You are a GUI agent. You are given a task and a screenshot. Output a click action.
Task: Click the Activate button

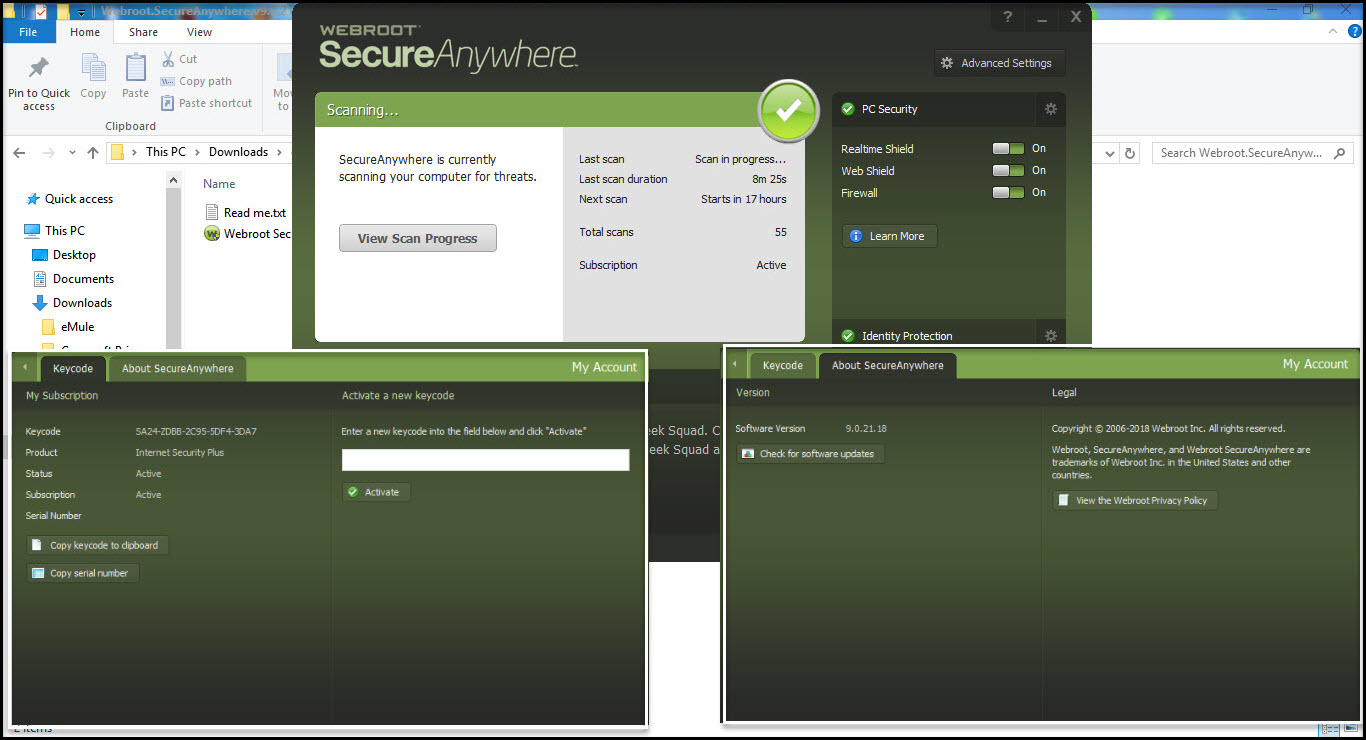click(376, 492)
